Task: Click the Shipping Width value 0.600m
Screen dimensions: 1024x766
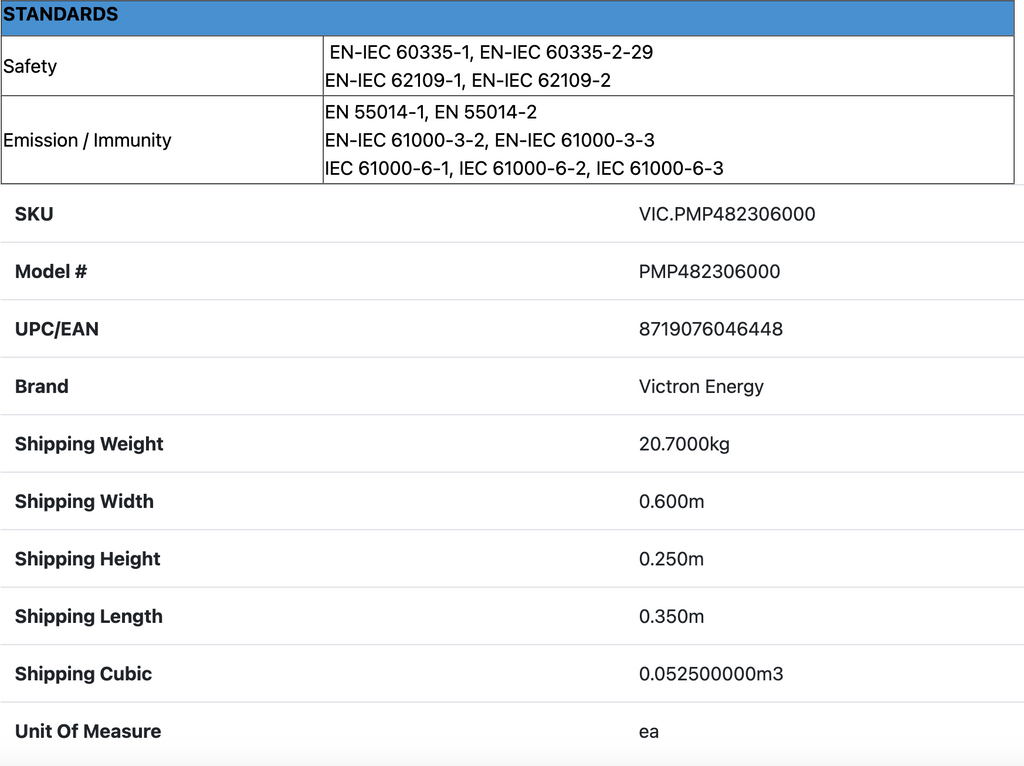Action: point(671,502)
